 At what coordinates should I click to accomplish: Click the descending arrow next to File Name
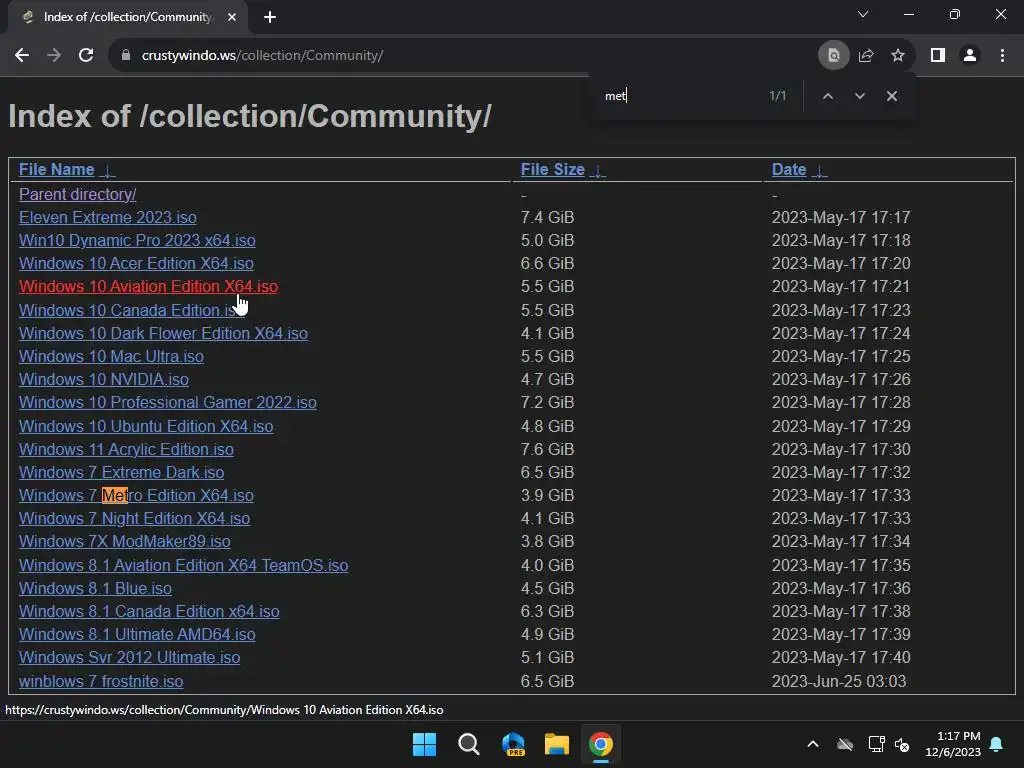click(108, 171)
